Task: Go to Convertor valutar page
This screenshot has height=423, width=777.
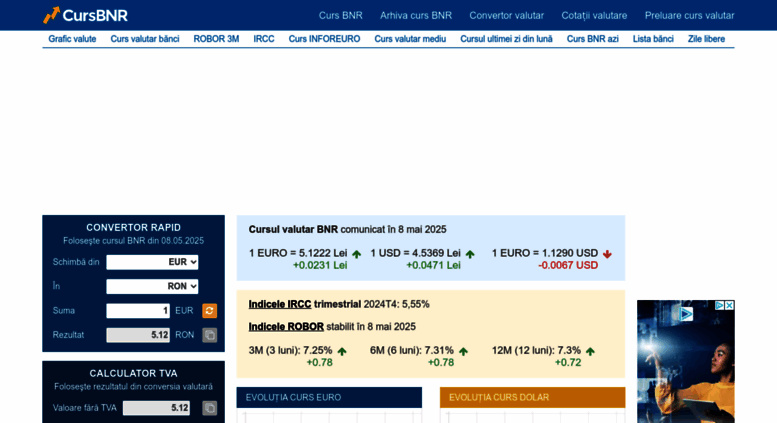Action: coord(506,15)
